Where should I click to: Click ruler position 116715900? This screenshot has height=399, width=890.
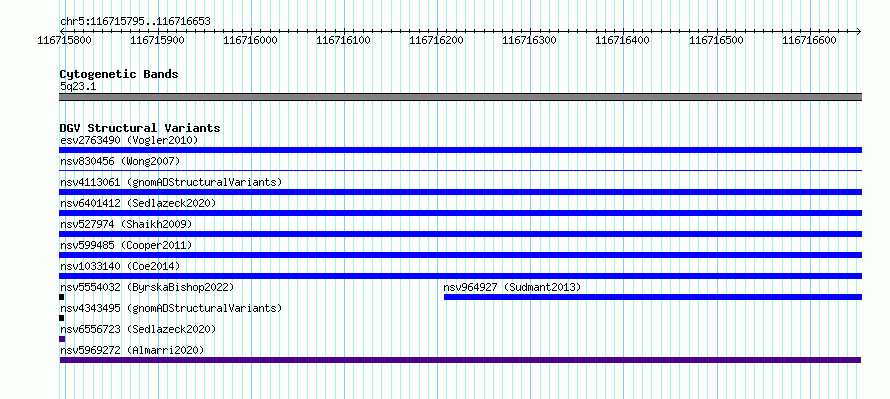point(158,40)
